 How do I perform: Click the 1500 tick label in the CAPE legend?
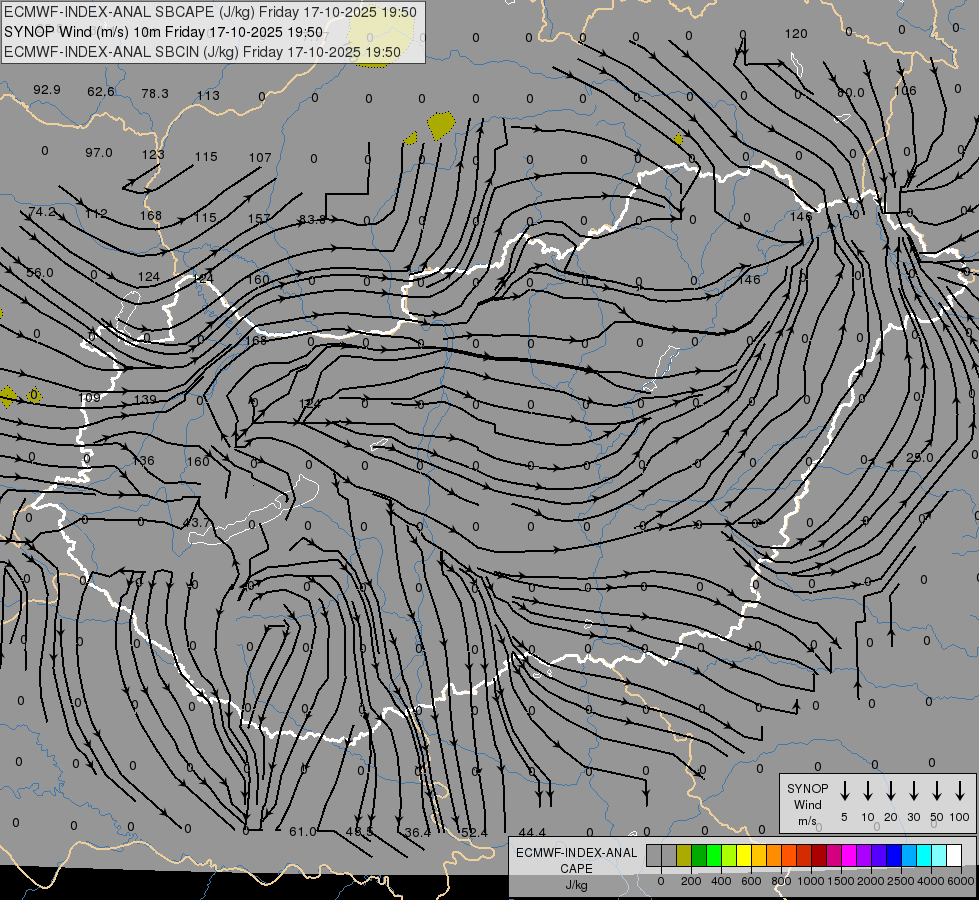(x=841, y=881)
